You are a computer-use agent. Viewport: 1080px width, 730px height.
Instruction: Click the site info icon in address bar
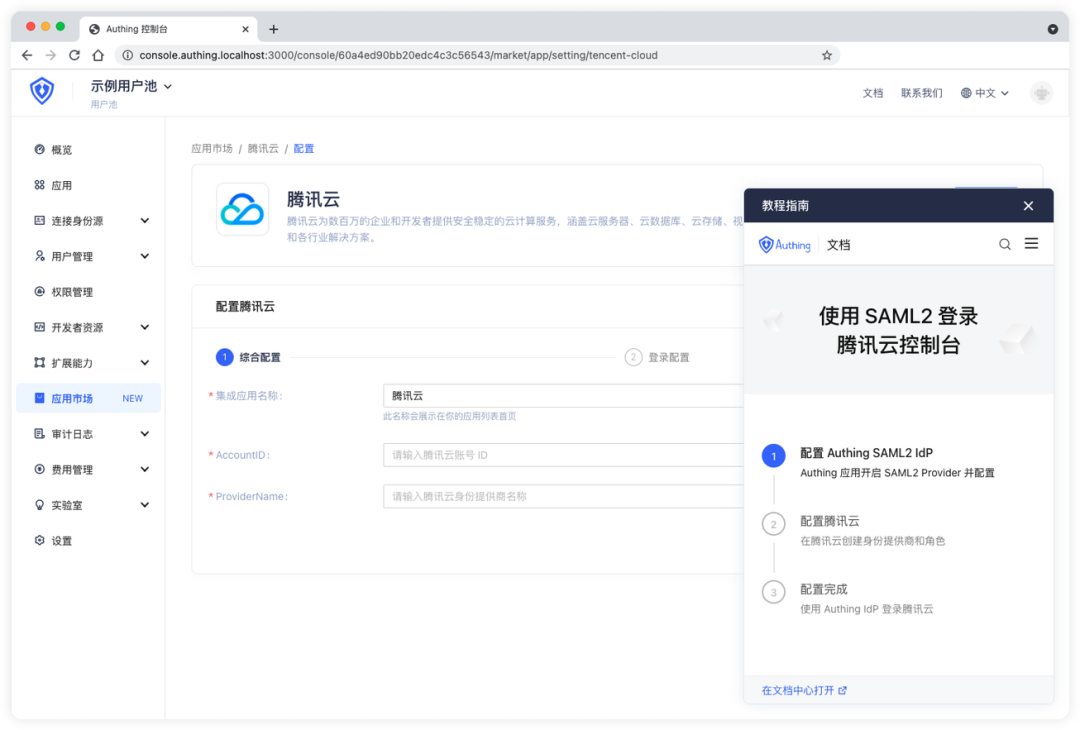(127, 55)
